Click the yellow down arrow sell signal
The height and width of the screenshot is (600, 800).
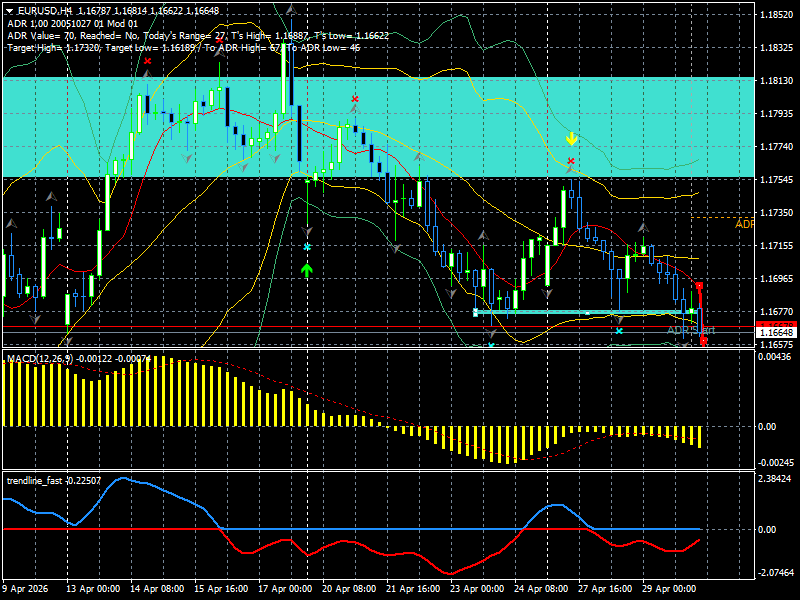tap(571, 138)
